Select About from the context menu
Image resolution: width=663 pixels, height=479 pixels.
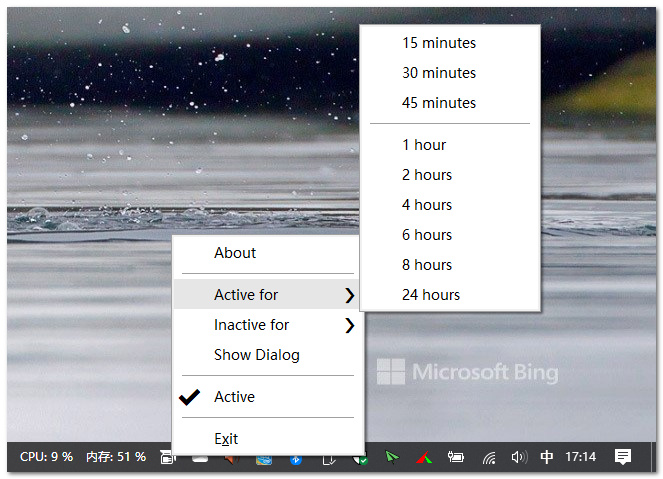pyautogui.click(x=235, y=253)
